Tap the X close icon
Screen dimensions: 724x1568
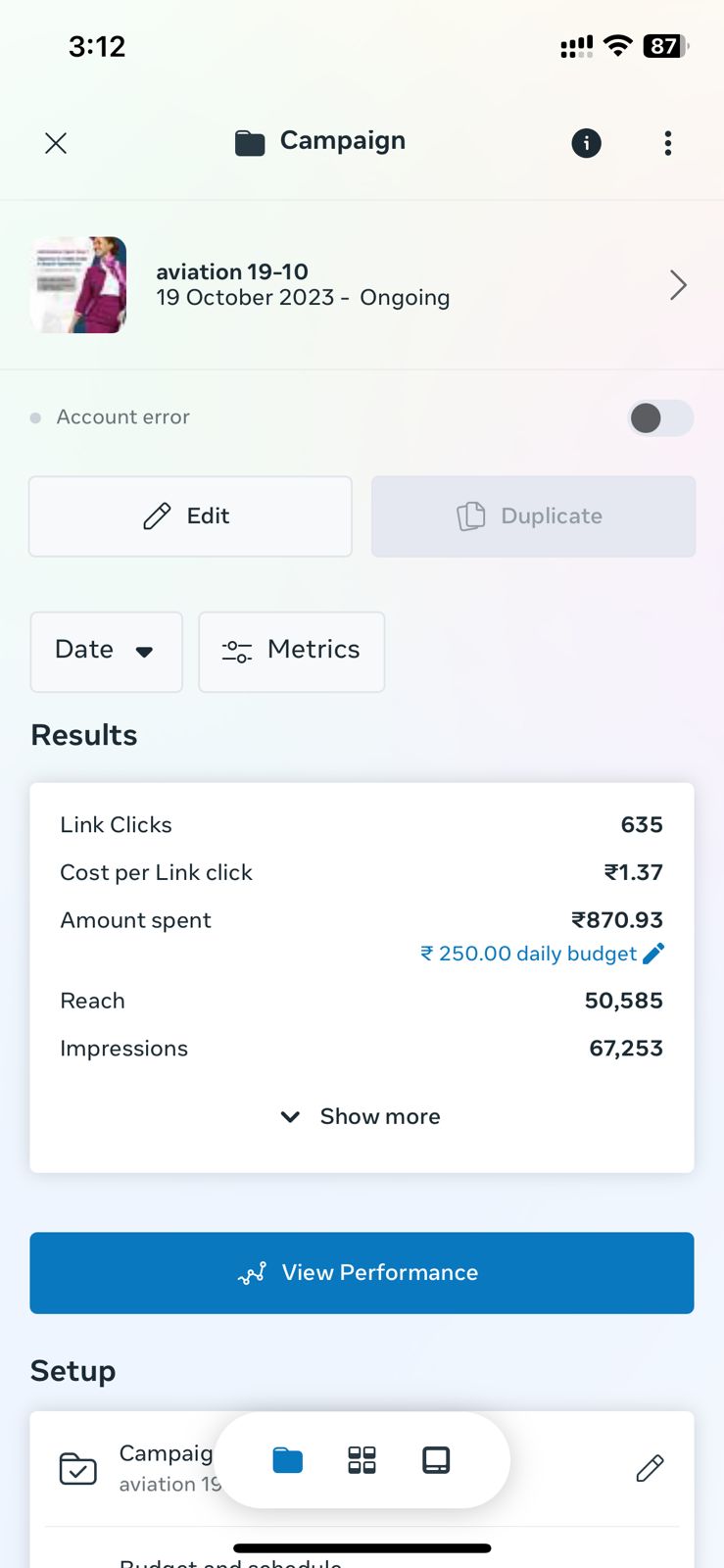(56, 143)
